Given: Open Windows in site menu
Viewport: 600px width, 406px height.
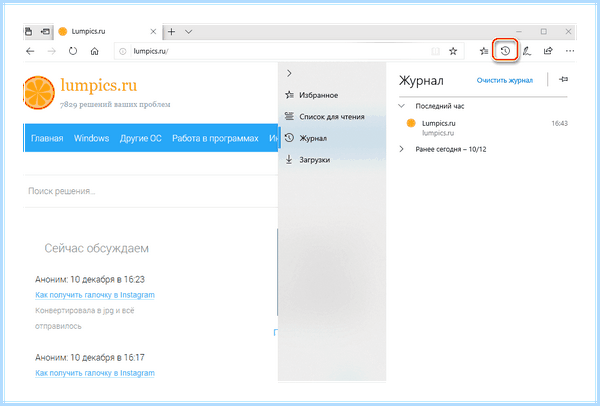Looking at the screenshot, I should pyautogui.click(x=91, y=138).
